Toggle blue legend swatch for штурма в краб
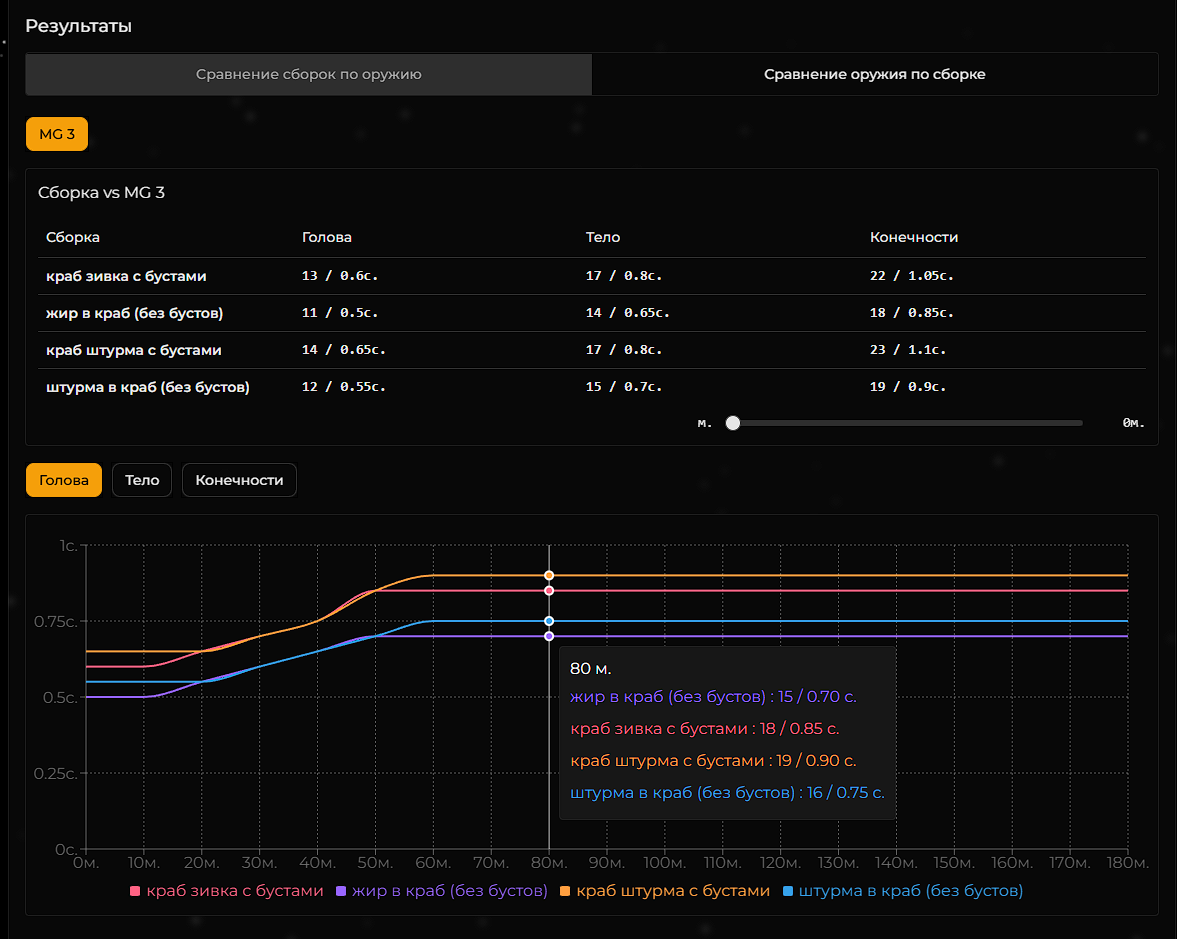Viewport: 1177px width, 939px height. (788, 891)
